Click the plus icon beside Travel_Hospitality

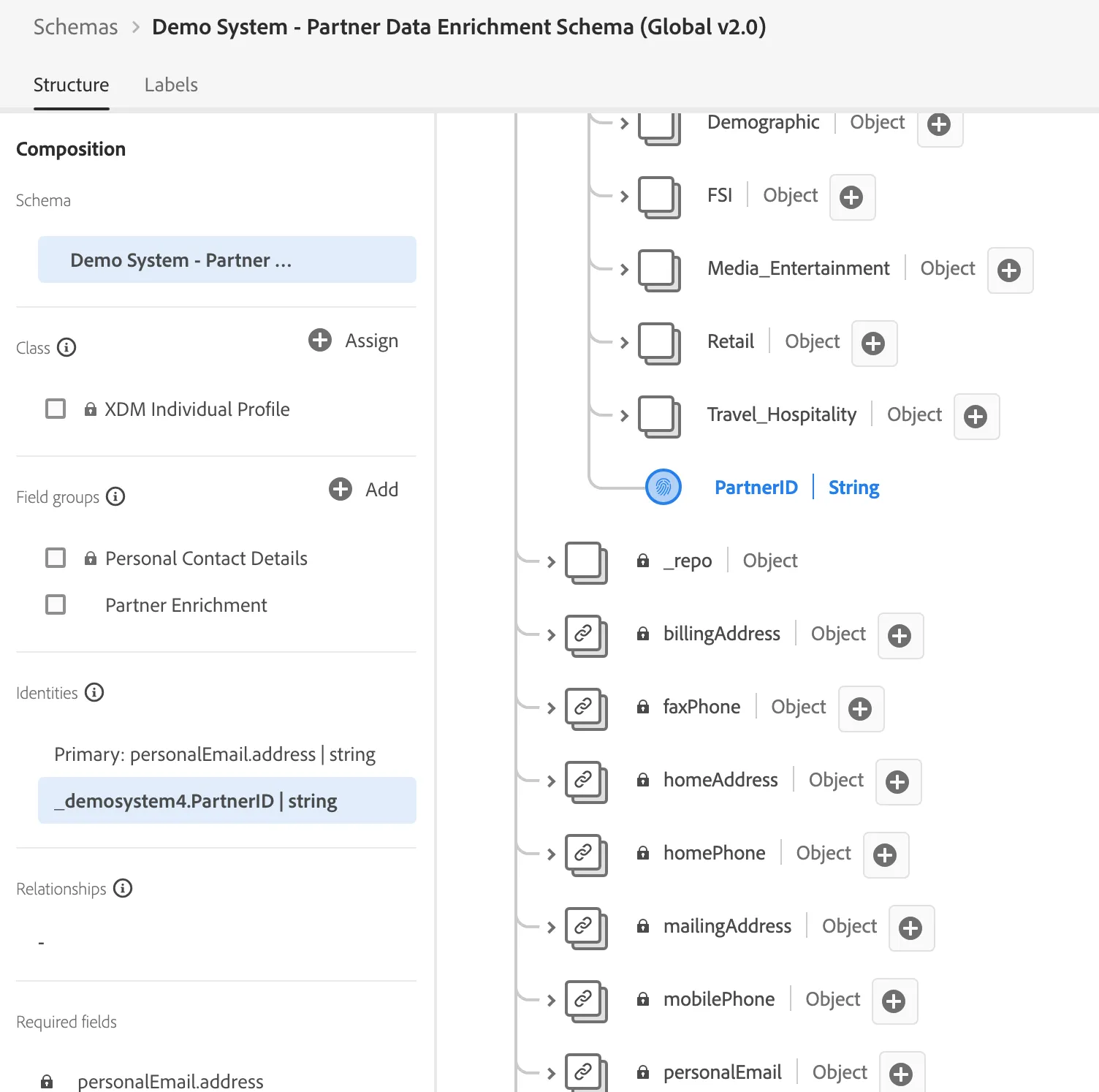(976, 417)
